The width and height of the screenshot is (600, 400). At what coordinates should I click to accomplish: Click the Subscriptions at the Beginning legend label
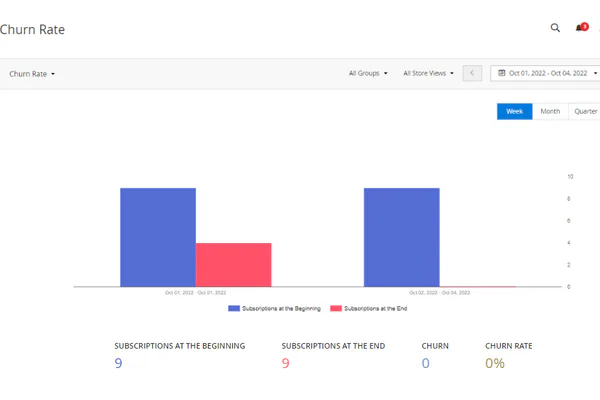[281, 309]
